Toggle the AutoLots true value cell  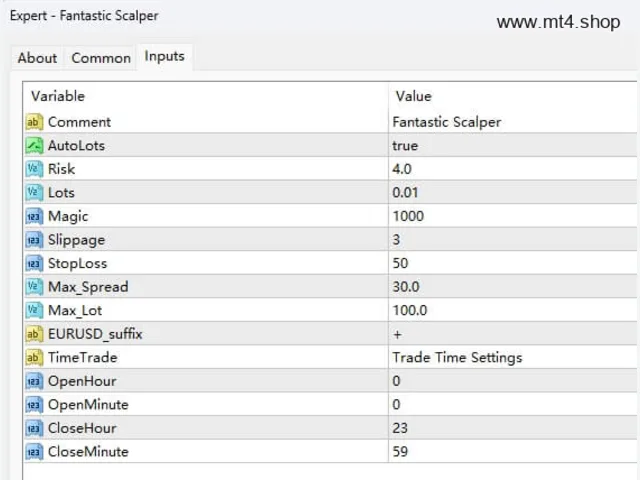[x=513, y=146]
